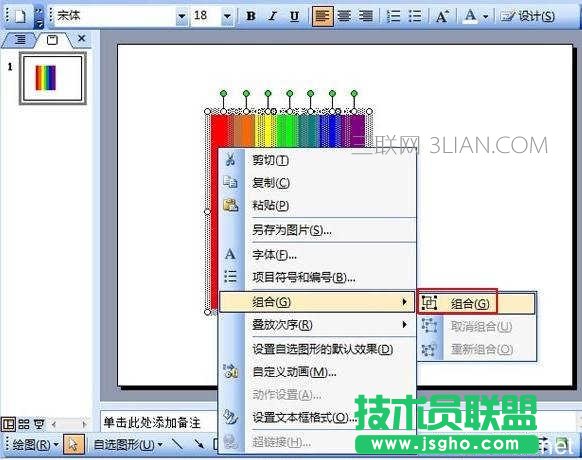The image size is (582, 460).
Task: Open 设置文本框格式(O)... entry
Action: point(304,418)
